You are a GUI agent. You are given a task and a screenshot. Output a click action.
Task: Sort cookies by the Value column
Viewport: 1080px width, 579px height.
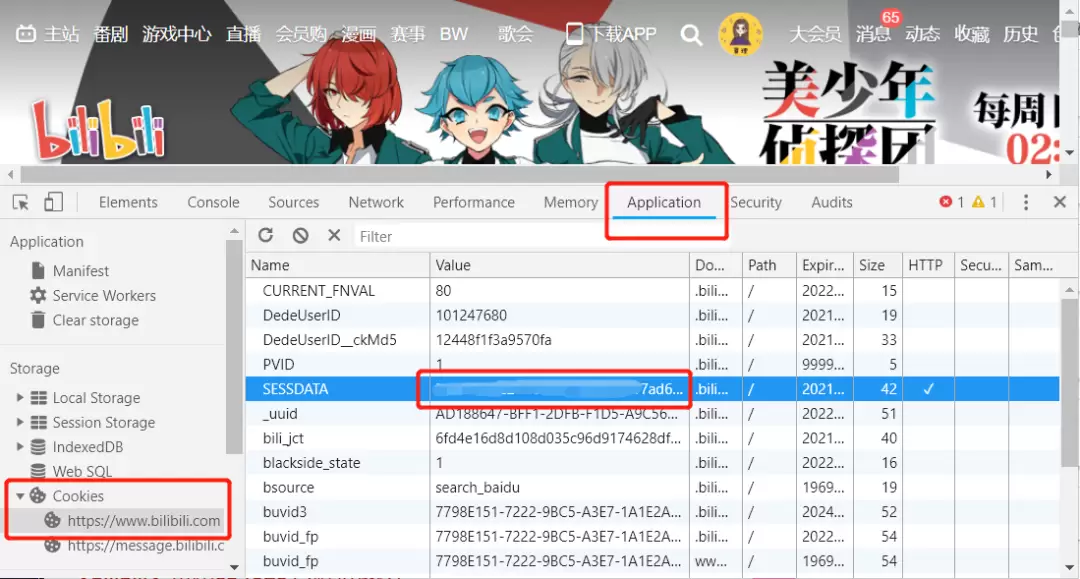click(x=559, y=265)
